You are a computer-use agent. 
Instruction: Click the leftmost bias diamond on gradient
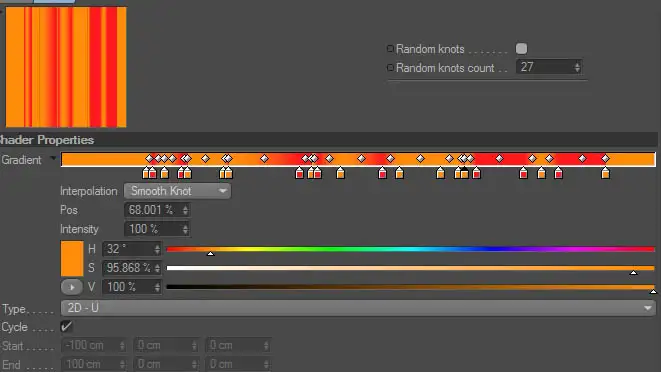(x=149, y=159)
